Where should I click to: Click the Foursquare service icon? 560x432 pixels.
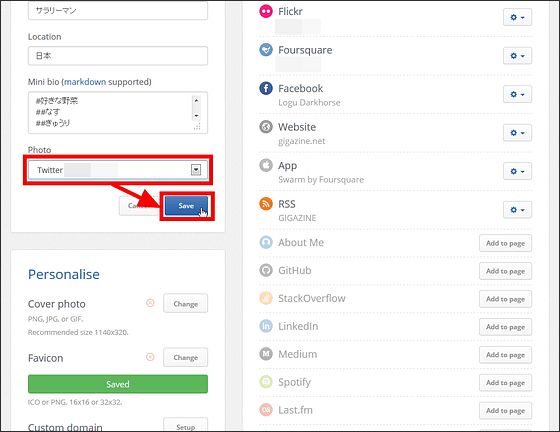[x=266, y=50]
